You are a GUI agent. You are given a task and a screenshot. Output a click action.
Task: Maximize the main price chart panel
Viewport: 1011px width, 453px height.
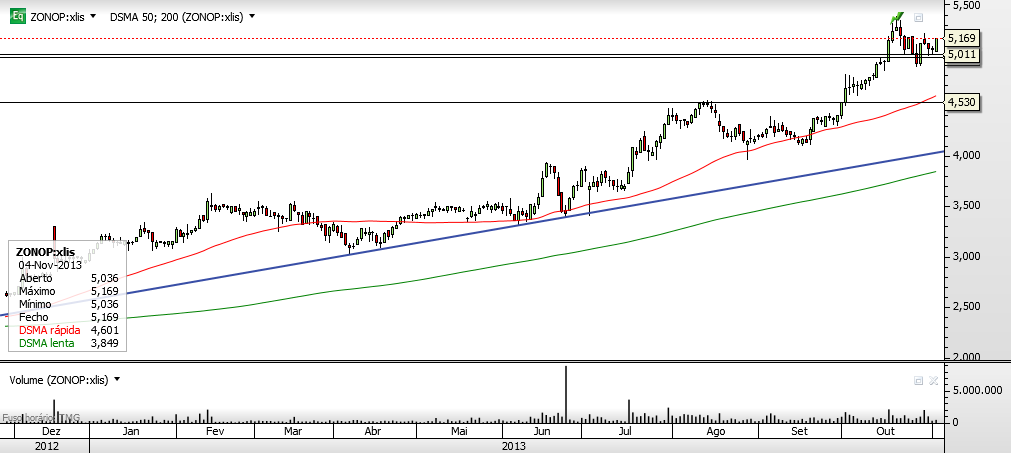919,18
